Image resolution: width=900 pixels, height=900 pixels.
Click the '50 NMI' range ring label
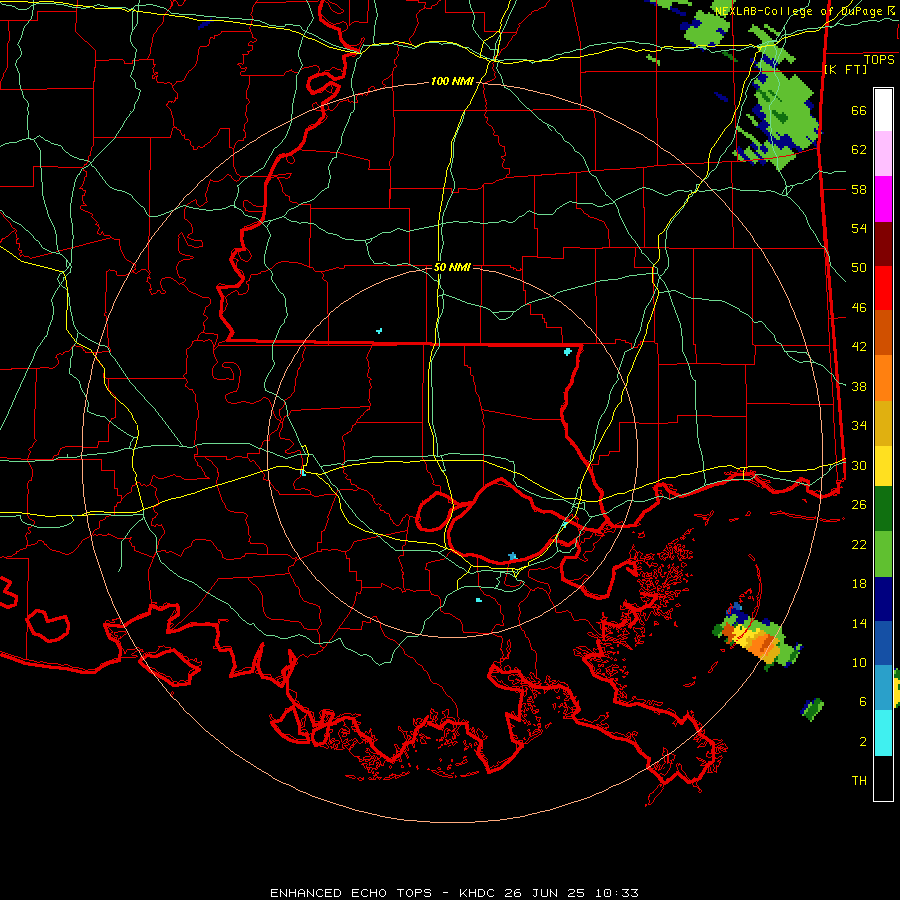coord(452,267)
